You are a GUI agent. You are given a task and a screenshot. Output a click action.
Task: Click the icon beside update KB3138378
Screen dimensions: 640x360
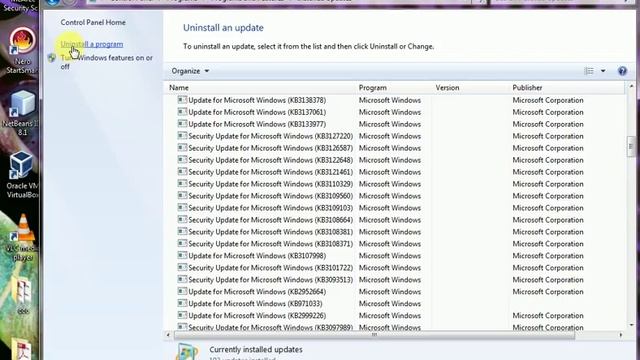pos(182,100)
